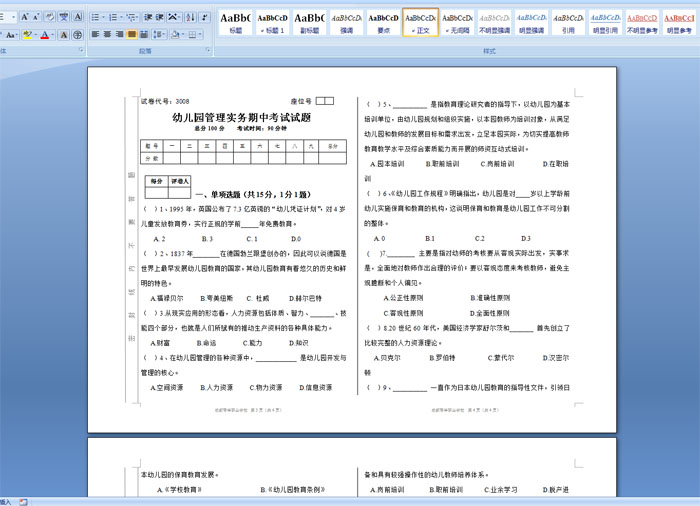This screenshot has width=700, height=506.
Task: Open the highlight color dropdown arrow
Action: (36, 34)
